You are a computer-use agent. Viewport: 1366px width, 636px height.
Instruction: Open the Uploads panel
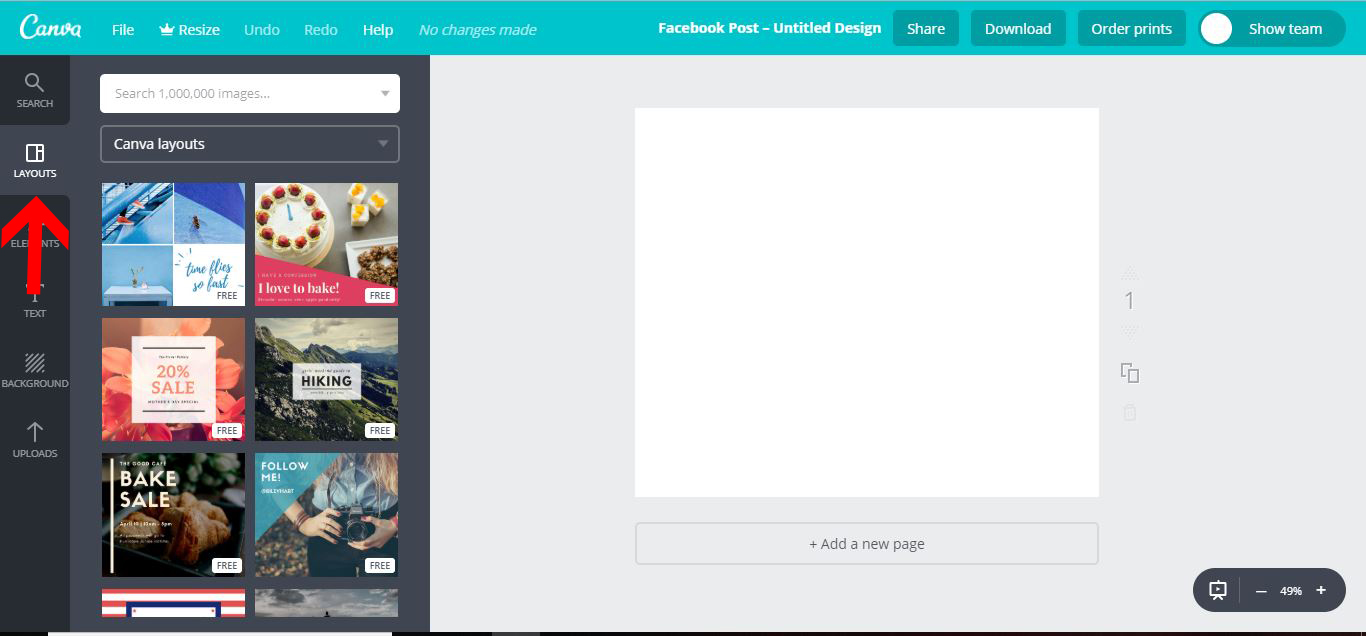tap(35, 440)
